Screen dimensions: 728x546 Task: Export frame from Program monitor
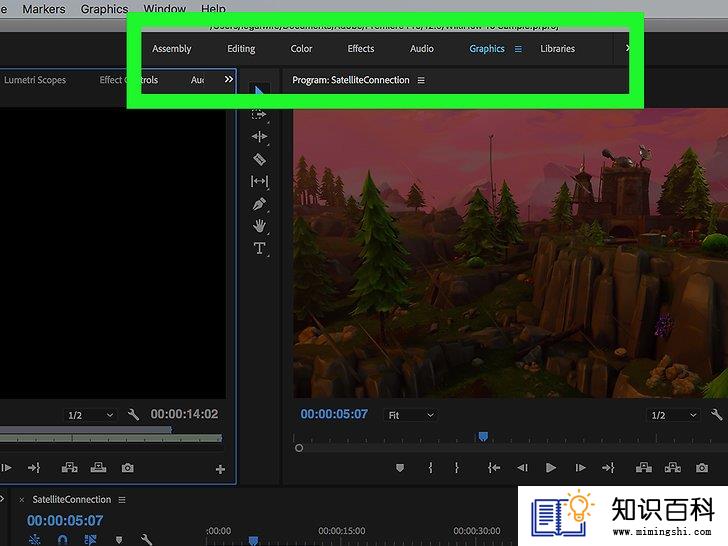tap(702, 468)
